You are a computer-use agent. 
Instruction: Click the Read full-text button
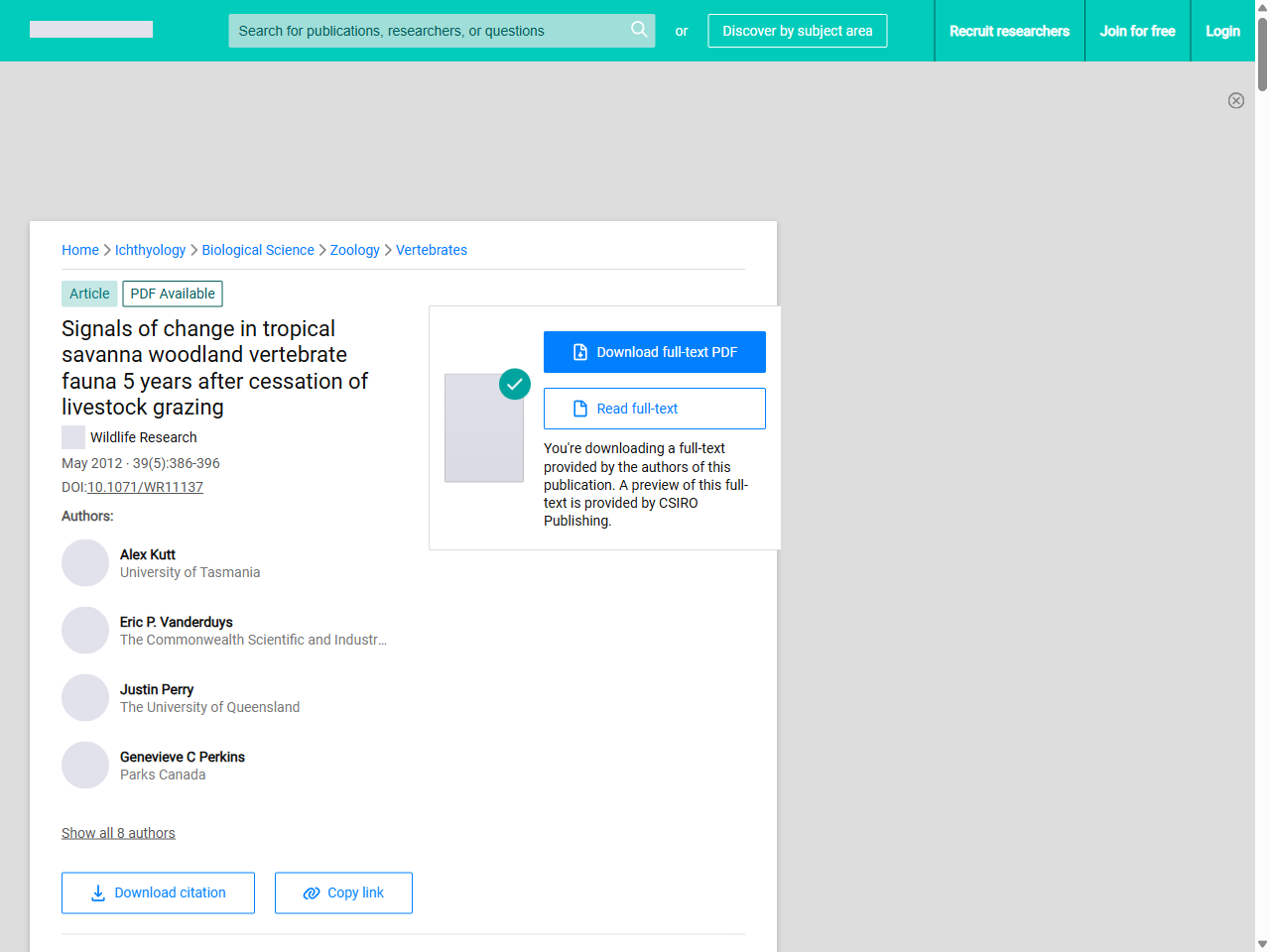tap(655, 409)
